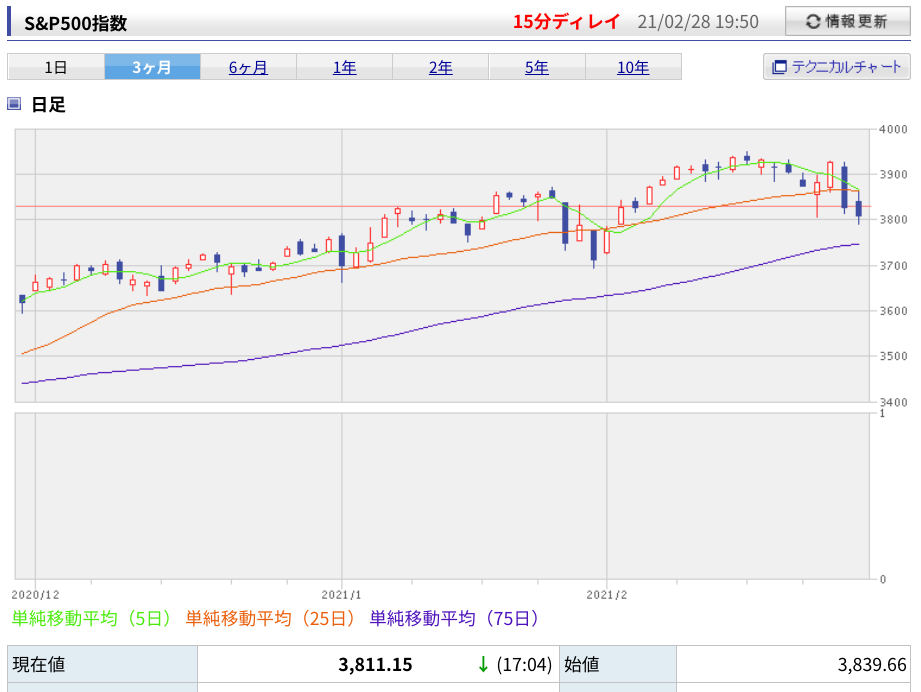Click the 15分ディレイ notice text
921x692 pixels.
[x=566, y=22]
